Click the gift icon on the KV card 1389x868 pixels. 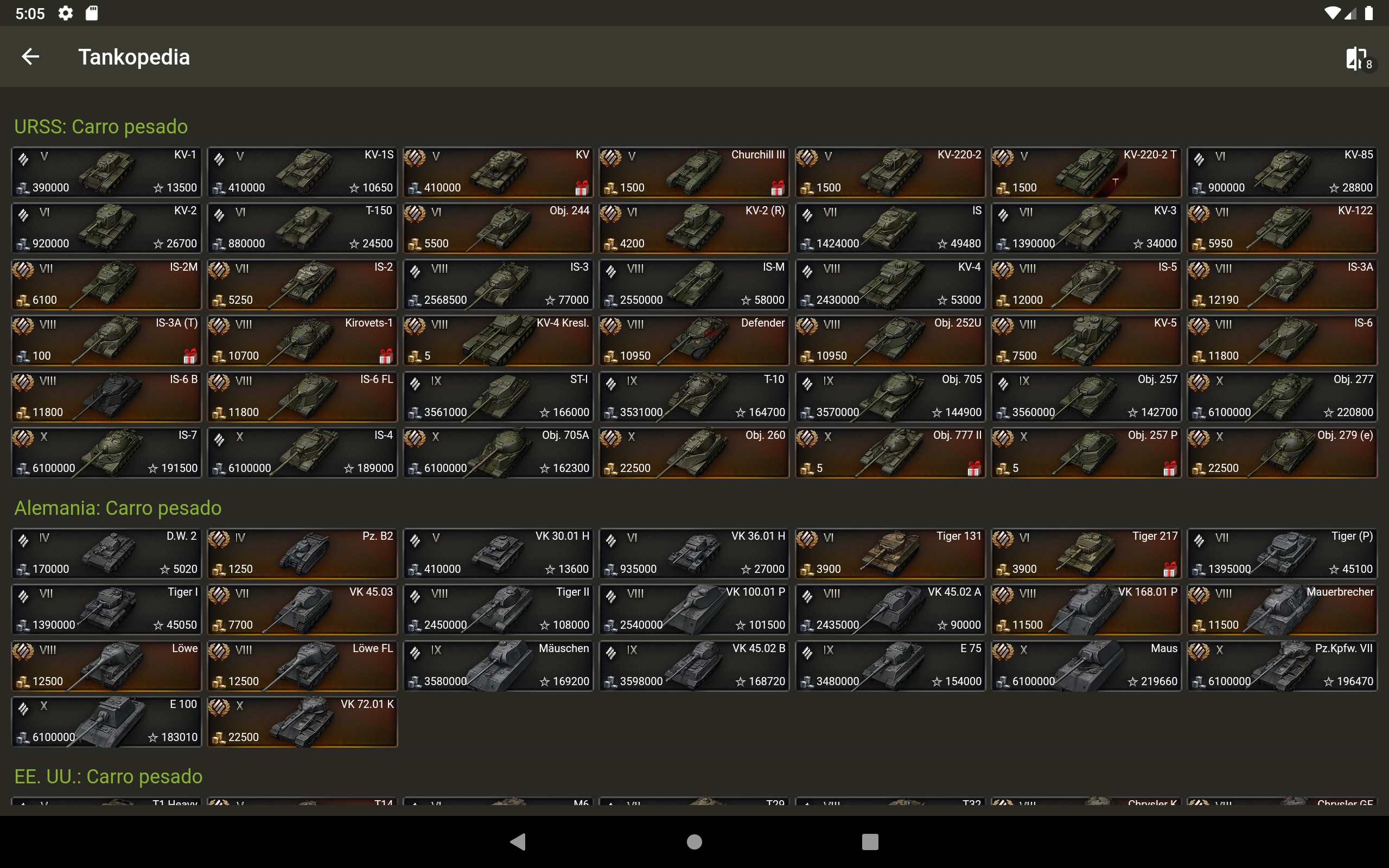(582, 188)
